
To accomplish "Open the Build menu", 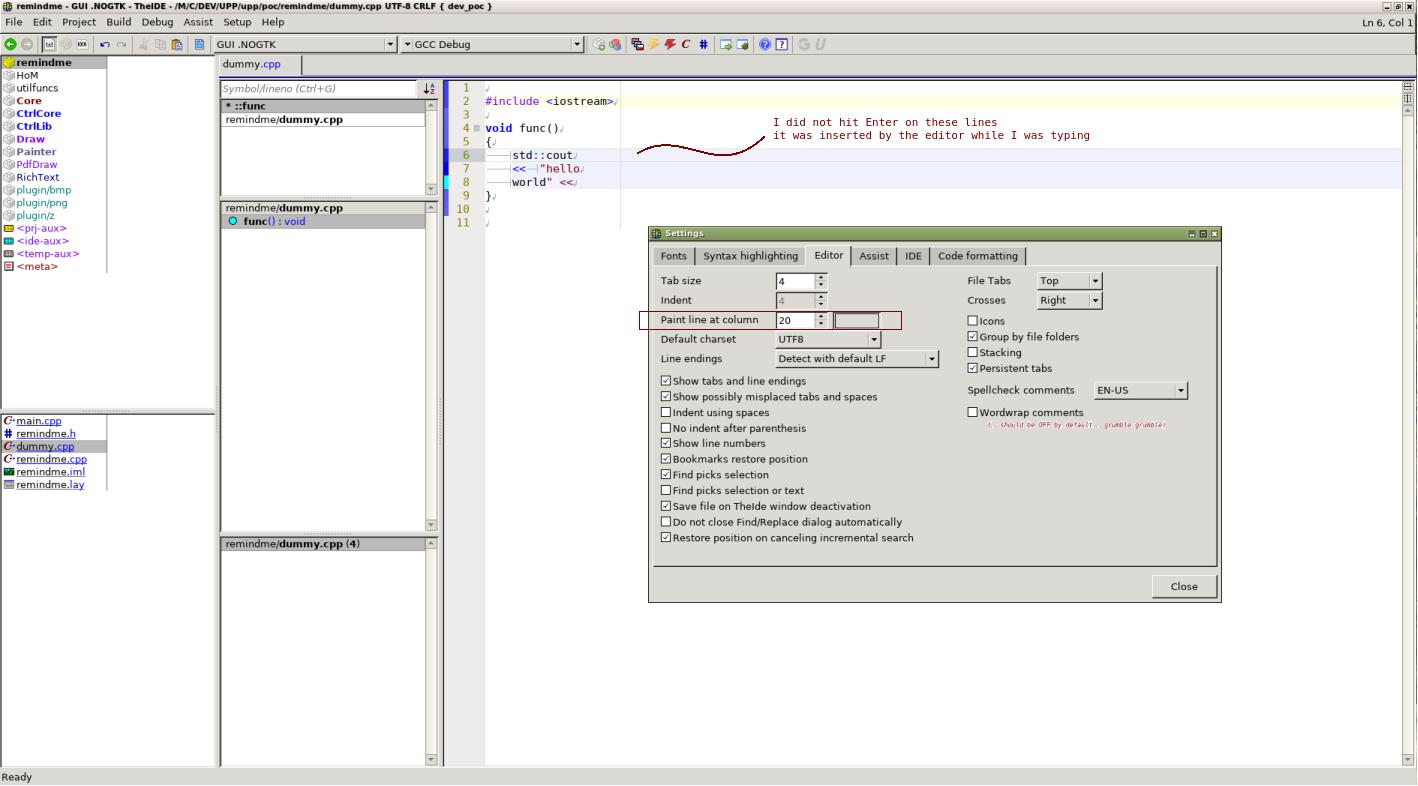I will (118, 22).
